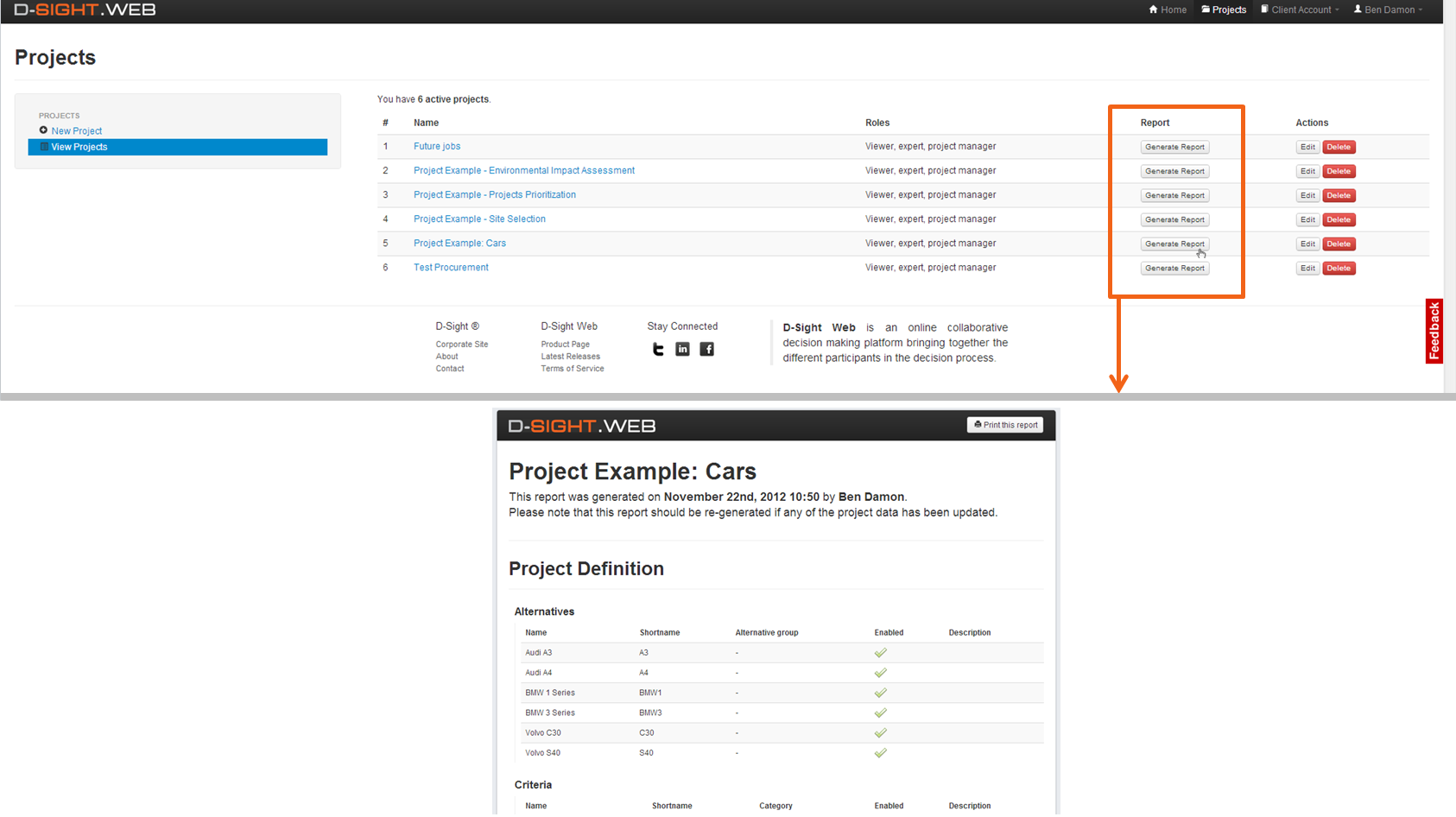Click the printer icon on Print this report
Screen dimensions: 1456x817
[x=976, y=424]
